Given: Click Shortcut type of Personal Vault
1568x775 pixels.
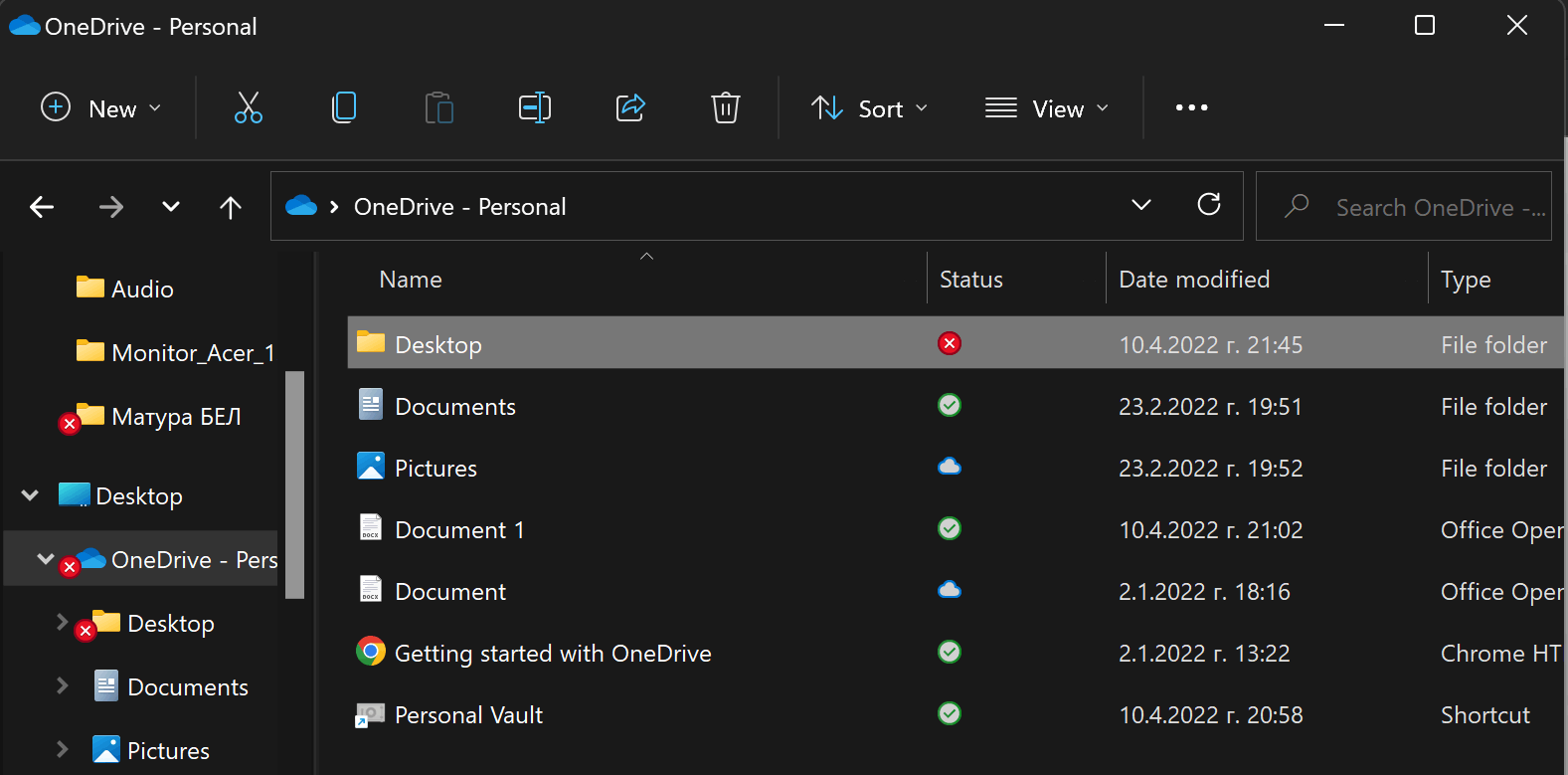Looking at the screenshot, I should (x=1485, y=715).
